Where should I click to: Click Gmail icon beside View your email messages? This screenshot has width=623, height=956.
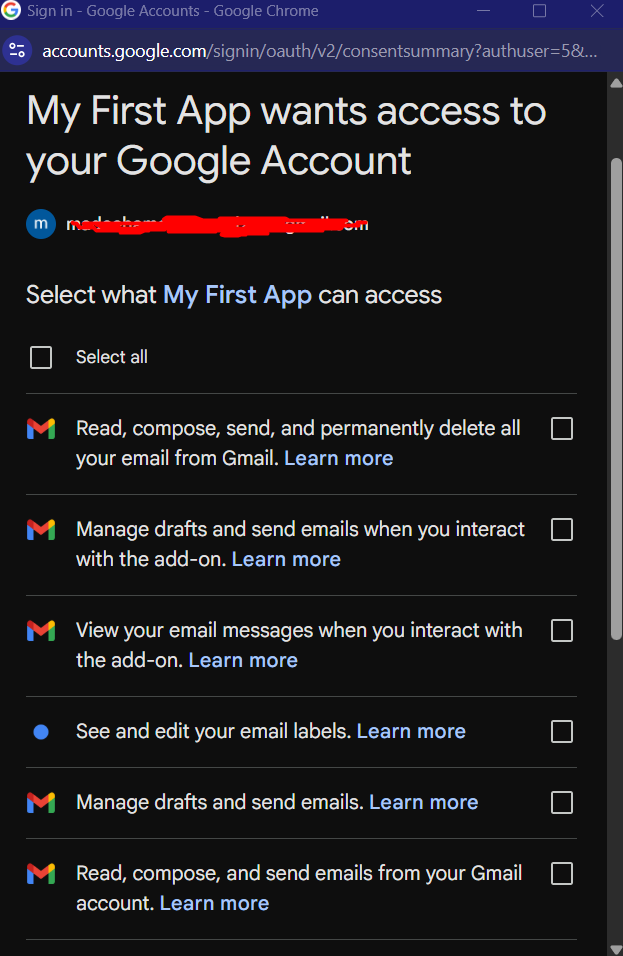point(41,631)
